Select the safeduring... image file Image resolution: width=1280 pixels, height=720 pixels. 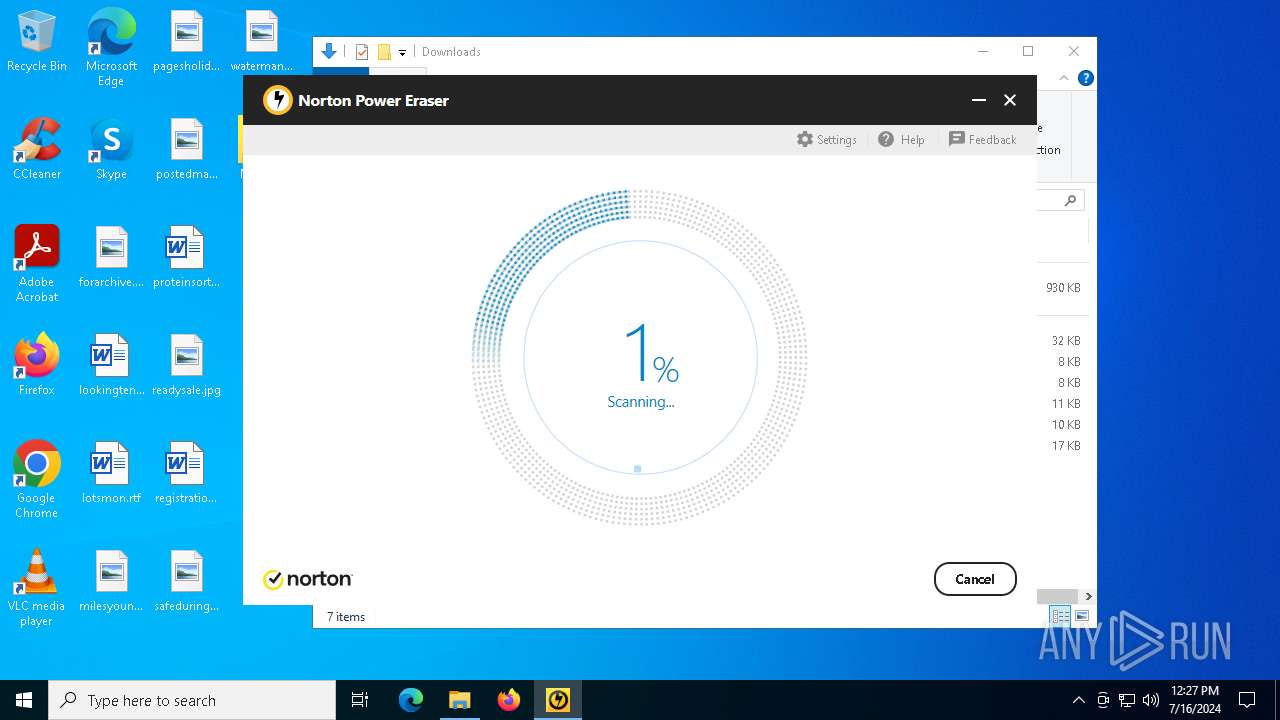[x=186, y=582]
